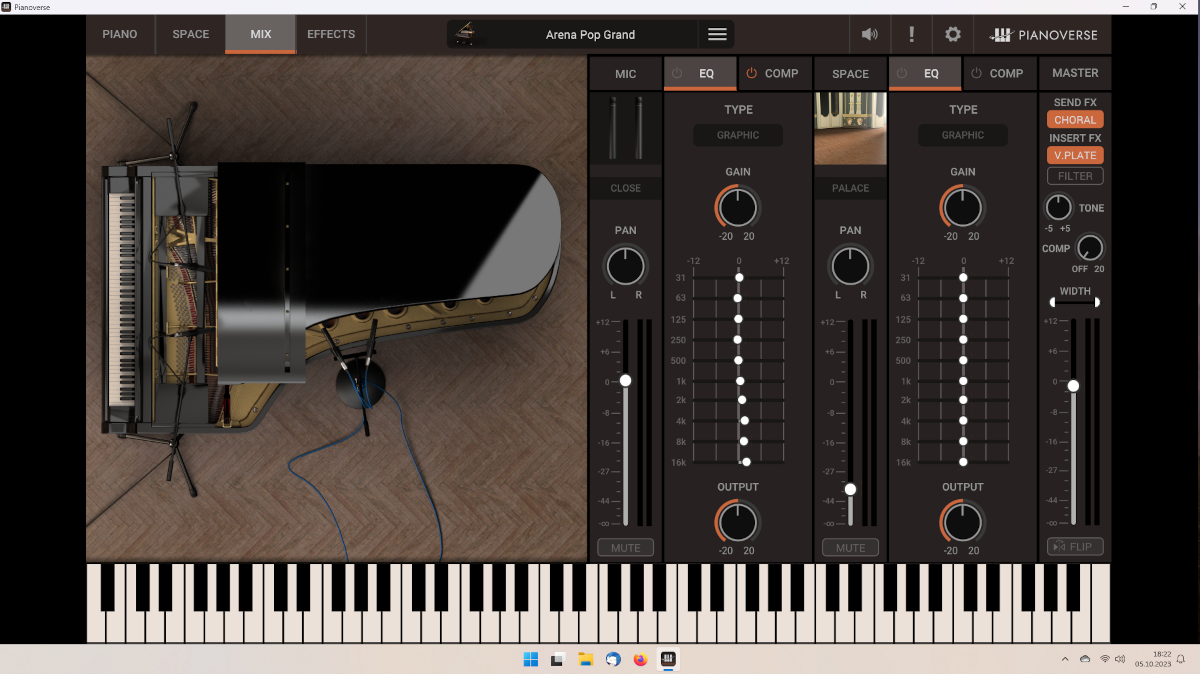Image resolution: width=1200 pixels, height=674 pixels.
Task: Click the MASTER section header
Action: click(x=1075, y=73)
